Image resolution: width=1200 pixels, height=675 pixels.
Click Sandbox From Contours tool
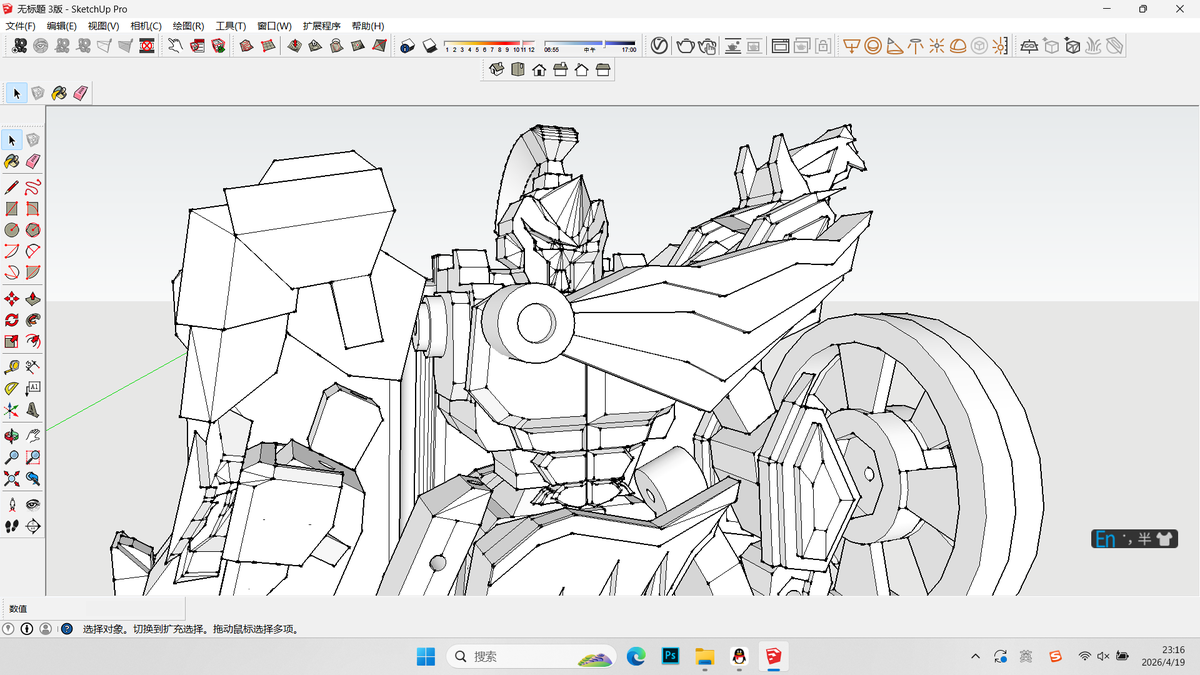pos(247,45)
